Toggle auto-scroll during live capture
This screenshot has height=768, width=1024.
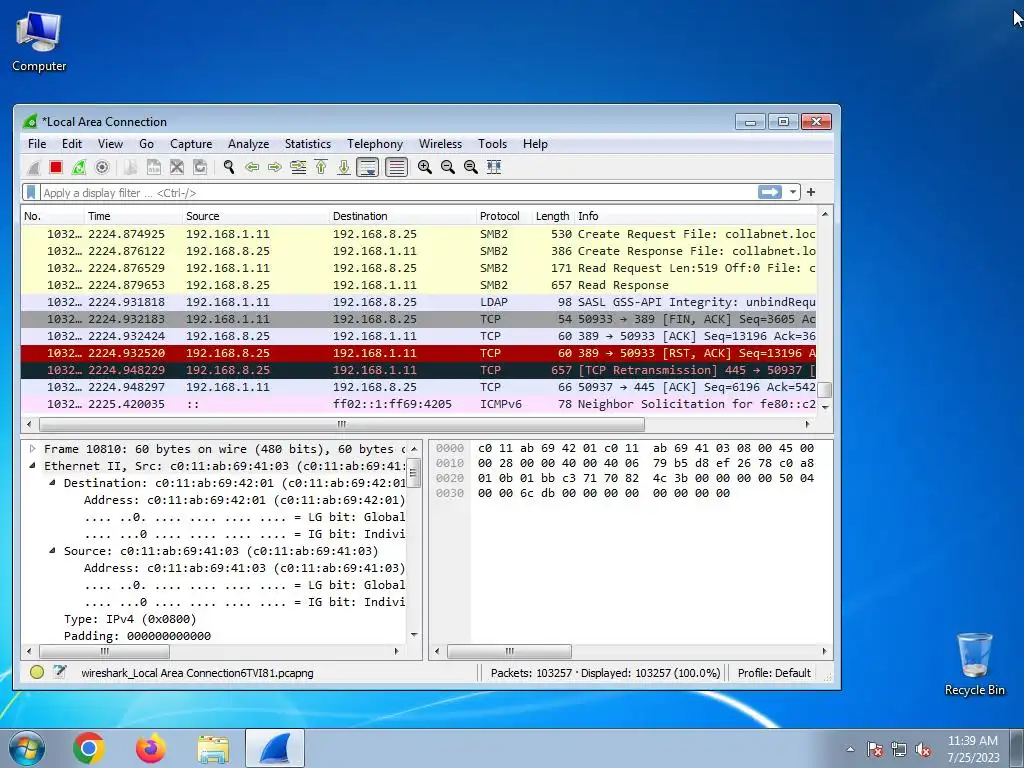click(x=368, y=167)
